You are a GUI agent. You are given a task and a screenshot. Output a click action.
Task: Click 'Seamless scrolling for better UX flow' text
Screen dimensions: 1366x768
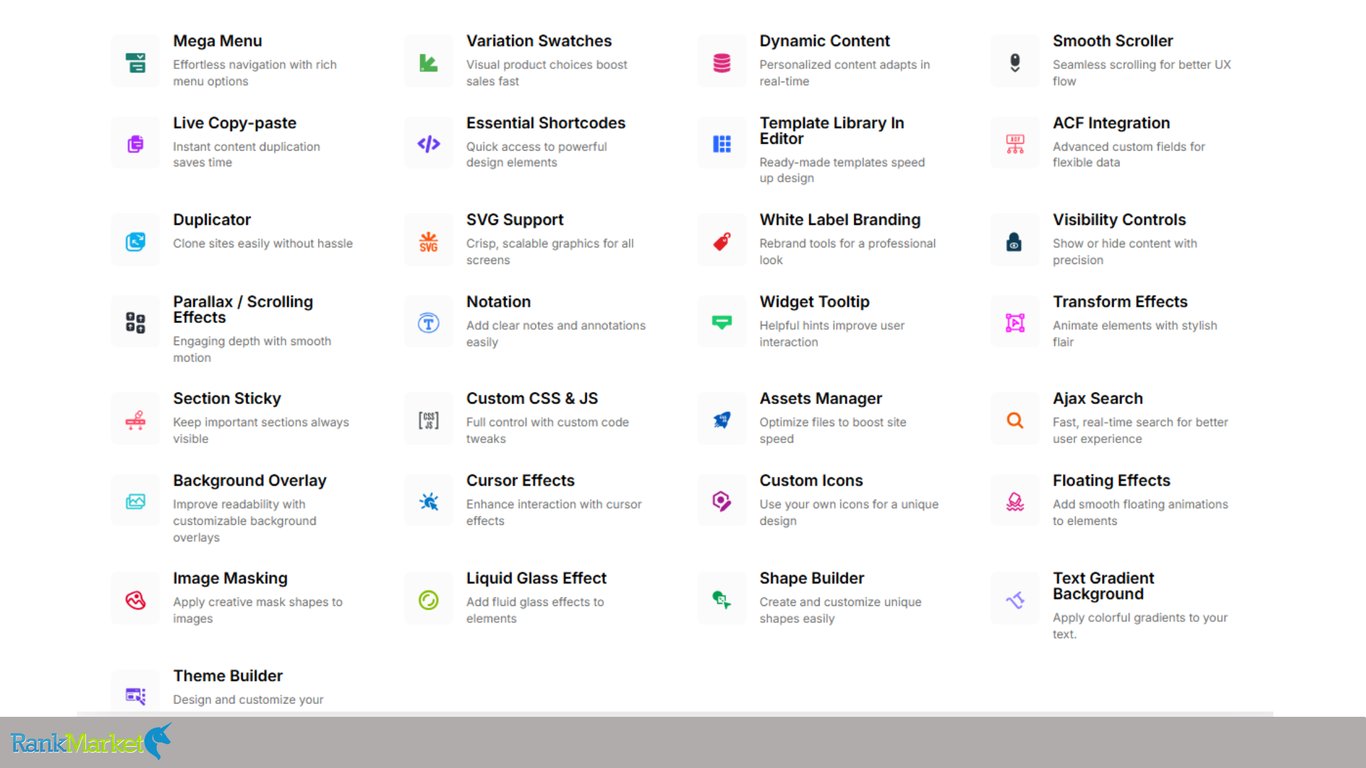[x=1142, y=73]
